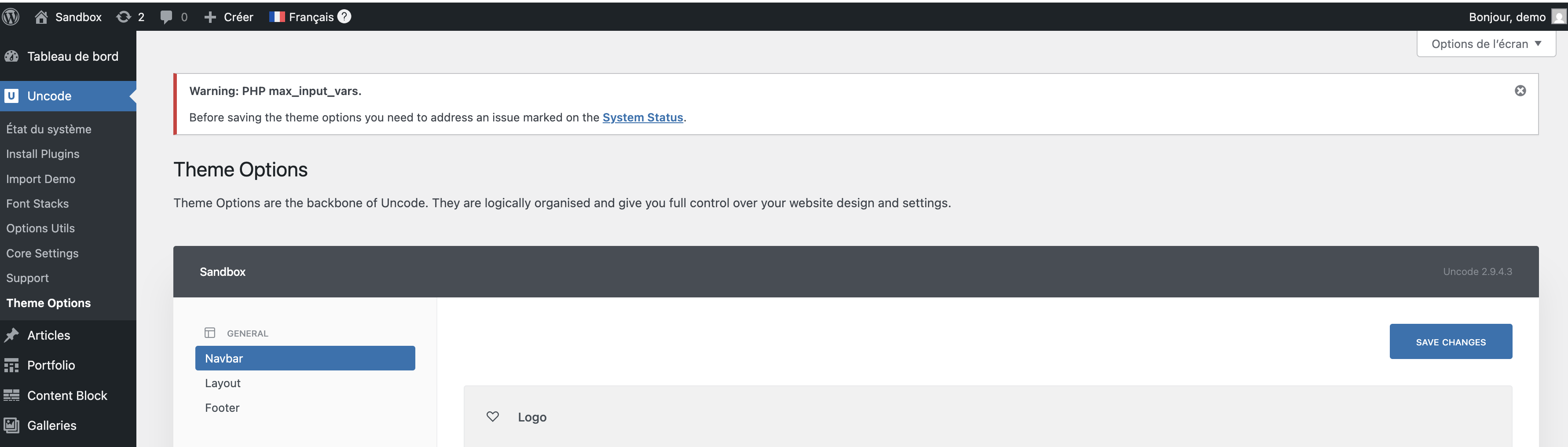Click the Uncode U logo icon
Screen dimensions: 1568x447
click(11, 95)
